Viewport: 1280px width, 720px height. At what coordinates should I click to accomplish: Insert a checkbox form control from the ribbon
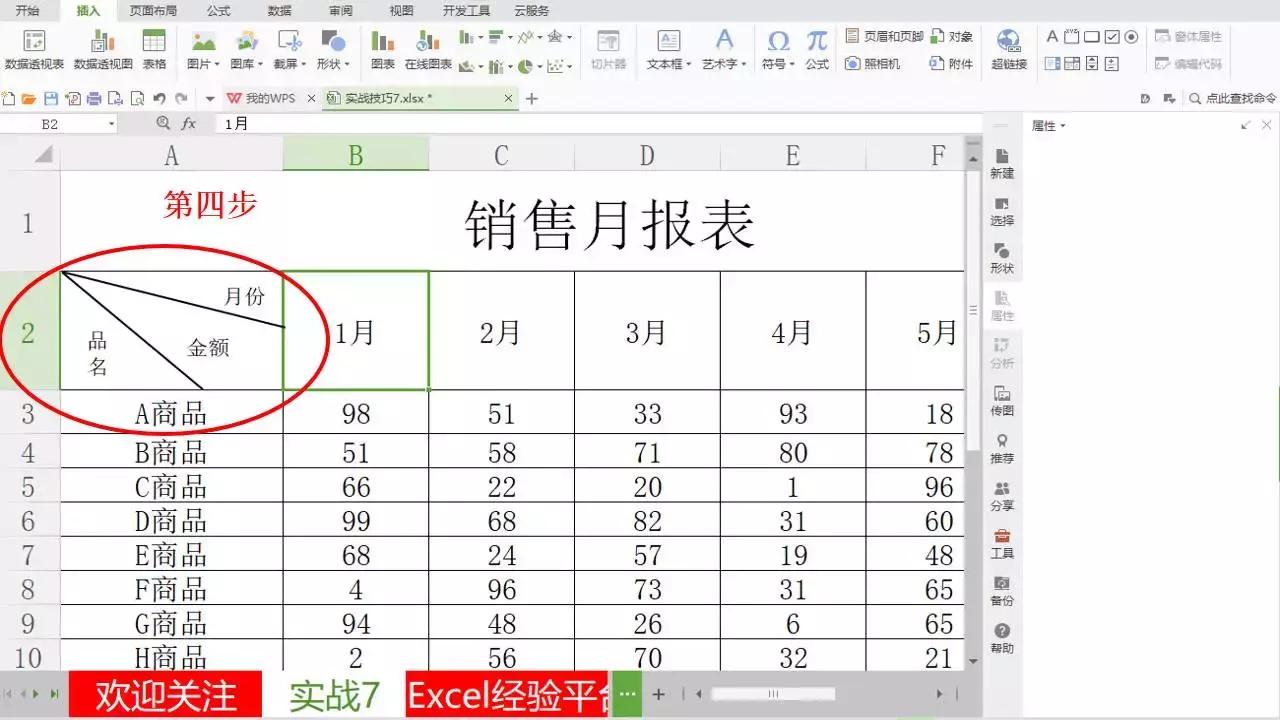click(x=1112, y=36)
